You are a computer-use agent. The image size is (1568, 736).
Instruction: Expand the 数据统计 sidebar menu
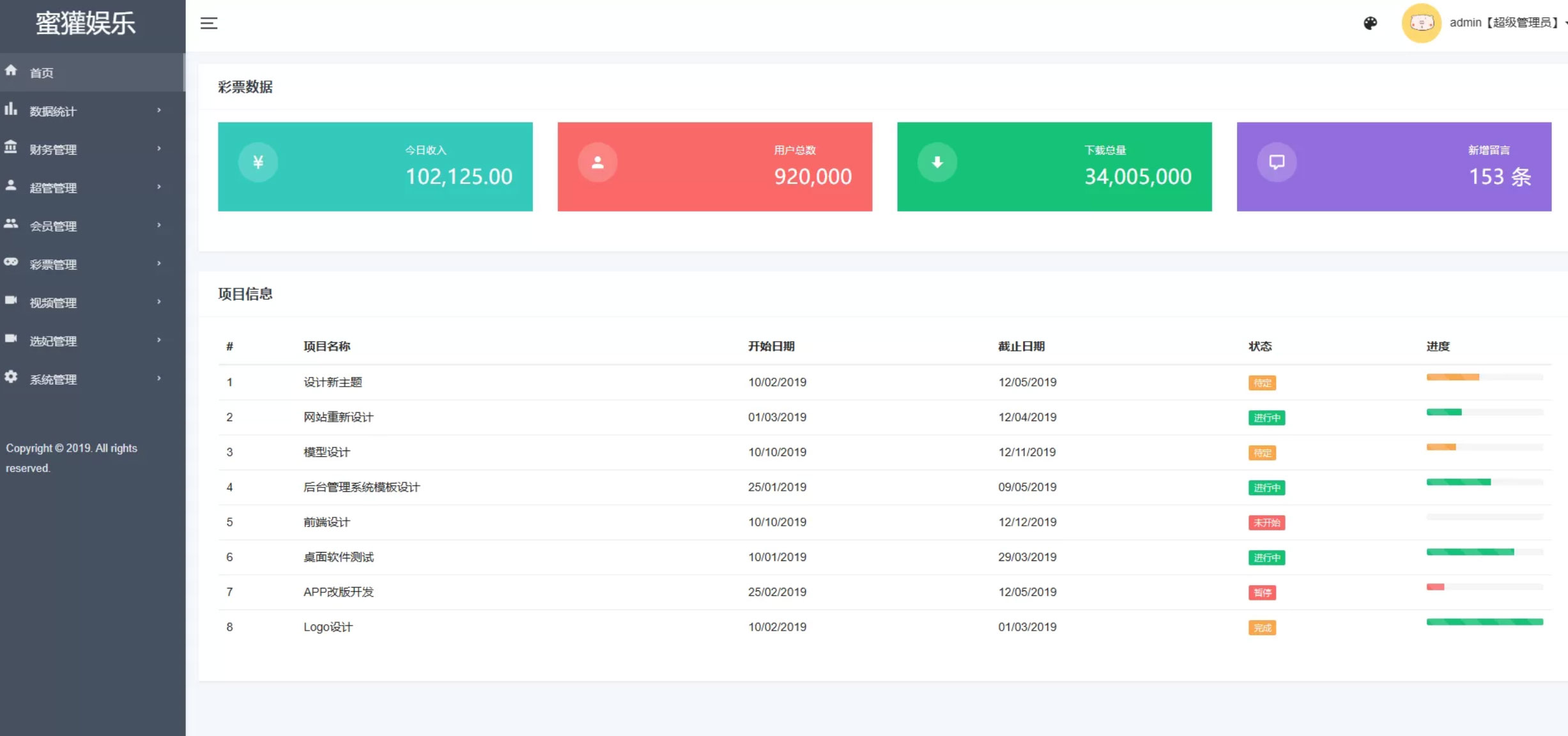coord(53,111)
